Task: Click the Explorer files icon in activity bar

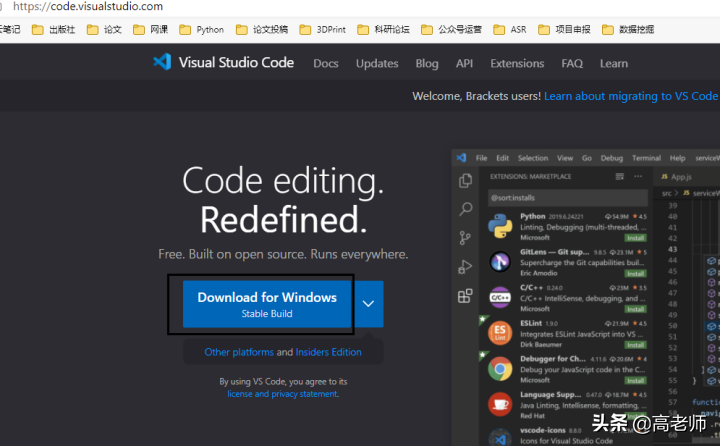Action: tap(465, 181)
